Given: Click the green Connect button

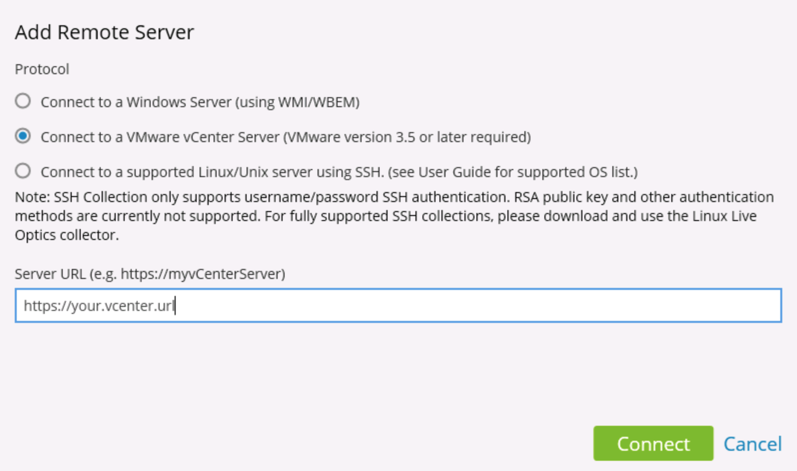Looking at the screenshot, I should [x=653, y=444].
